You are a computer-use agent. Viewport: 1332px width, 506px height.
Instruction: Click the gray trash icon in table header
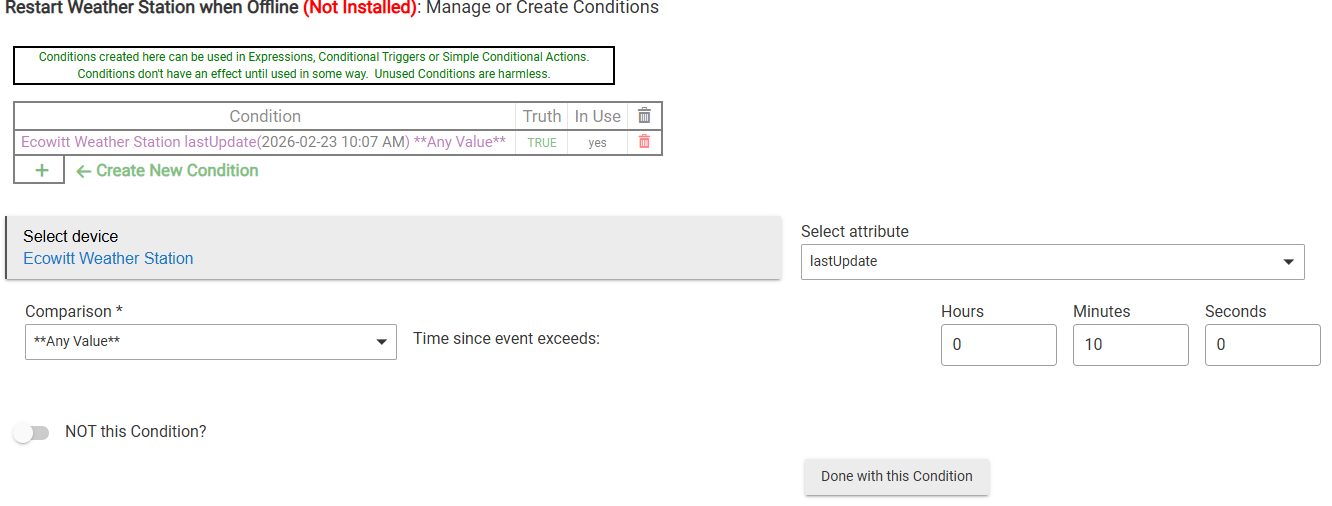pyautogui.click(x=644, y=116)
